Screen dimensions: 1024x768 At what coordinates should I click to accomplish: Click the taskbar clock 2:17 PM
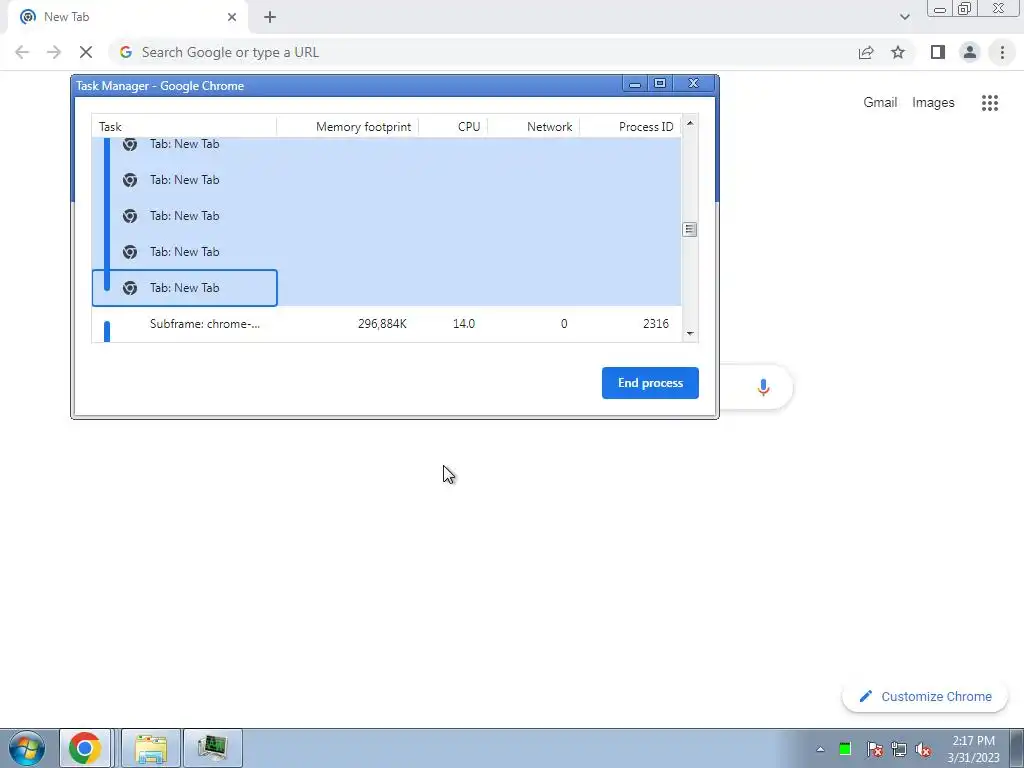pos(973,741)
